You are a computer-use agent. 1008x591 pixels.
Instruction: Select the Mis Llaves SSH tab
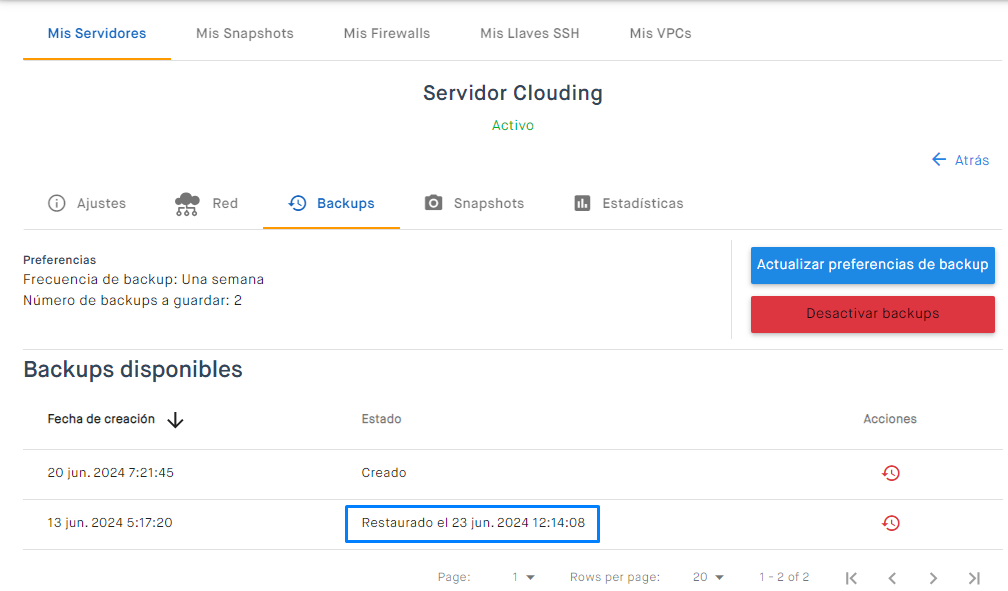click(x=530, y=33)
